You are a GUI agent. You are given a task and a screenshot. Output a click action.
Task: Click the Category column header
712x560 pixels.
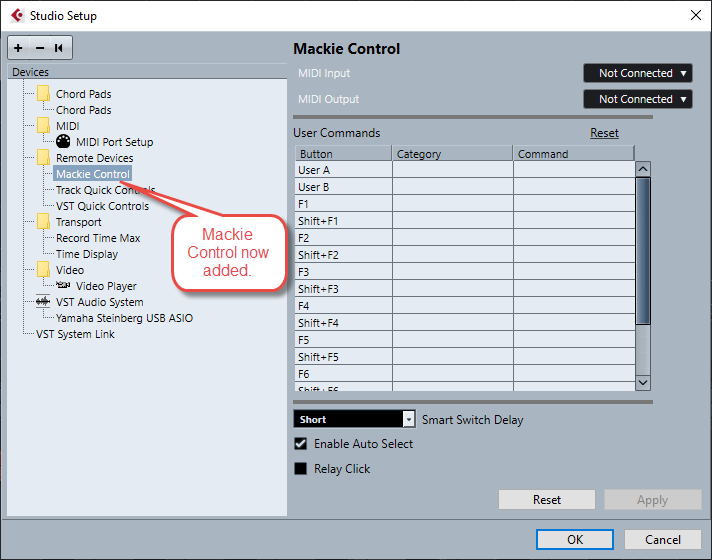[x=452, y=154]
